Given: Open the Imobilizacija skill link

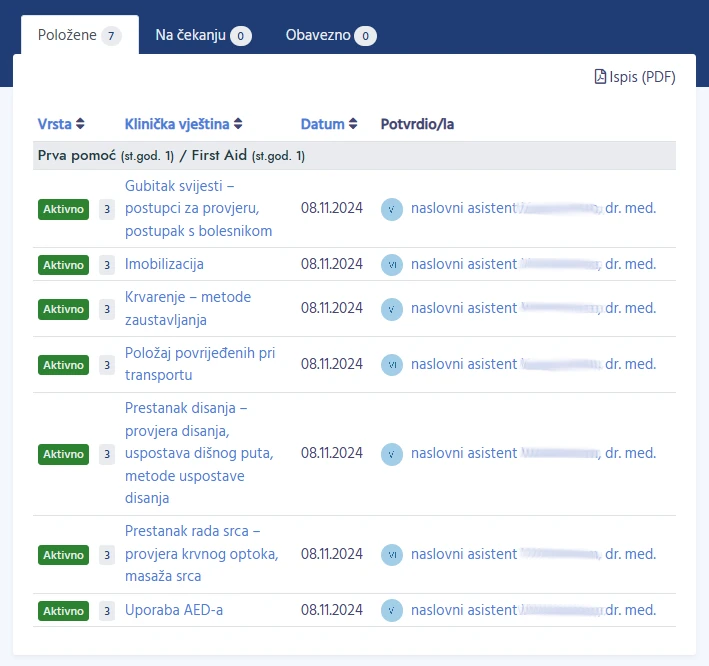Looking at the screenshot, I should 164,265.
